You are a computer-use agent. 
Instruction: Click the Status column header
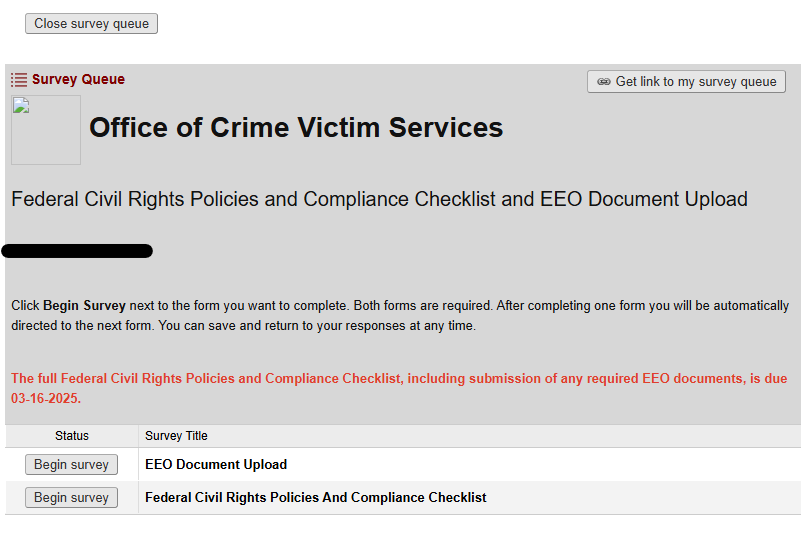pos(72,436)
